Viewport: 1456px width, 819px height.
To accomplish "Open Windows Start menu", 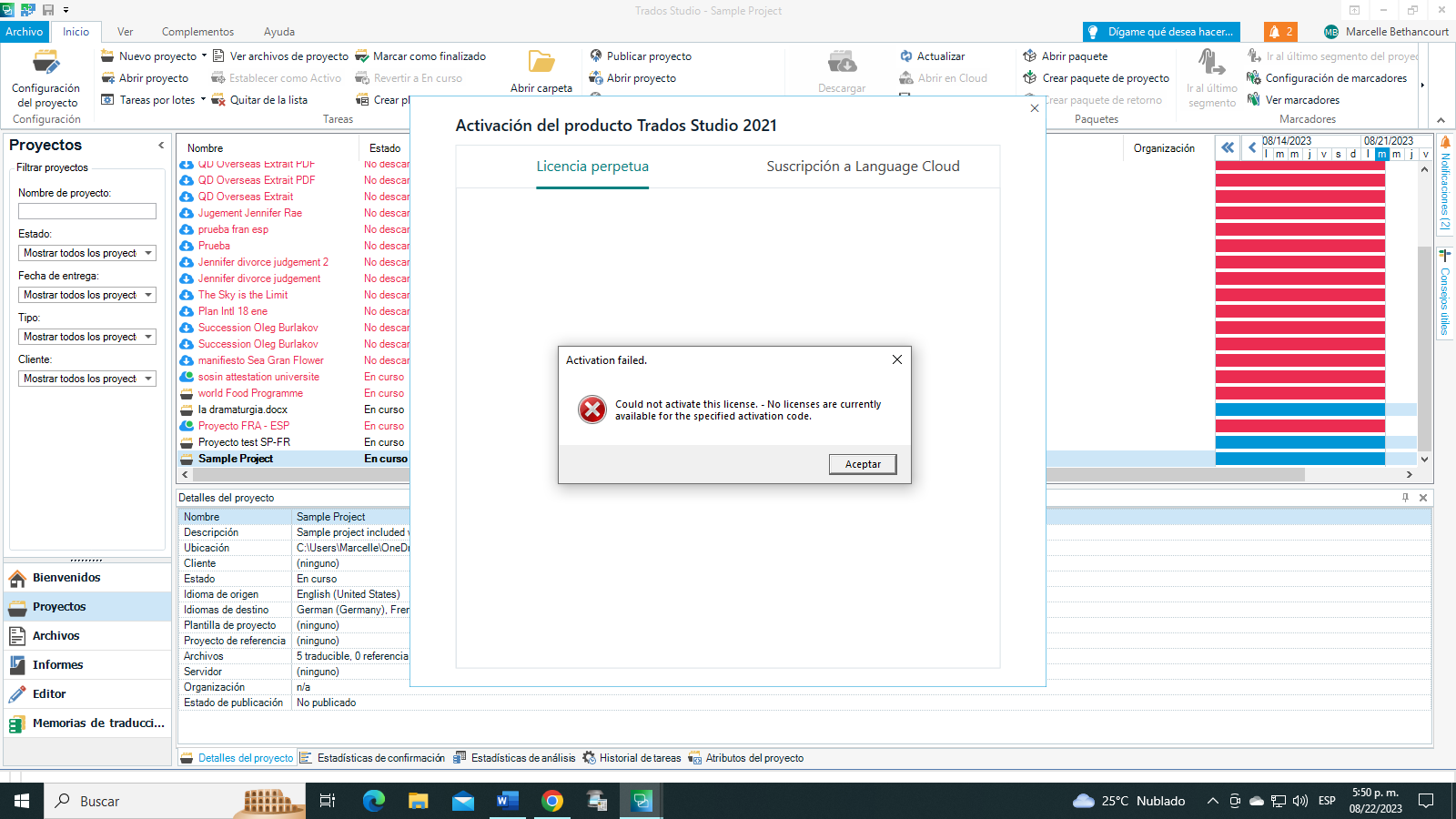I will [22, 801].
